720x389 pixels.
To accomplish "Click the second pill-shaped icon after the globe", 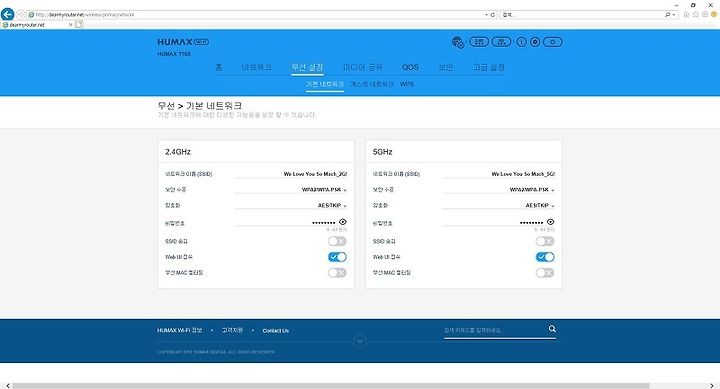I will [501, 42].
